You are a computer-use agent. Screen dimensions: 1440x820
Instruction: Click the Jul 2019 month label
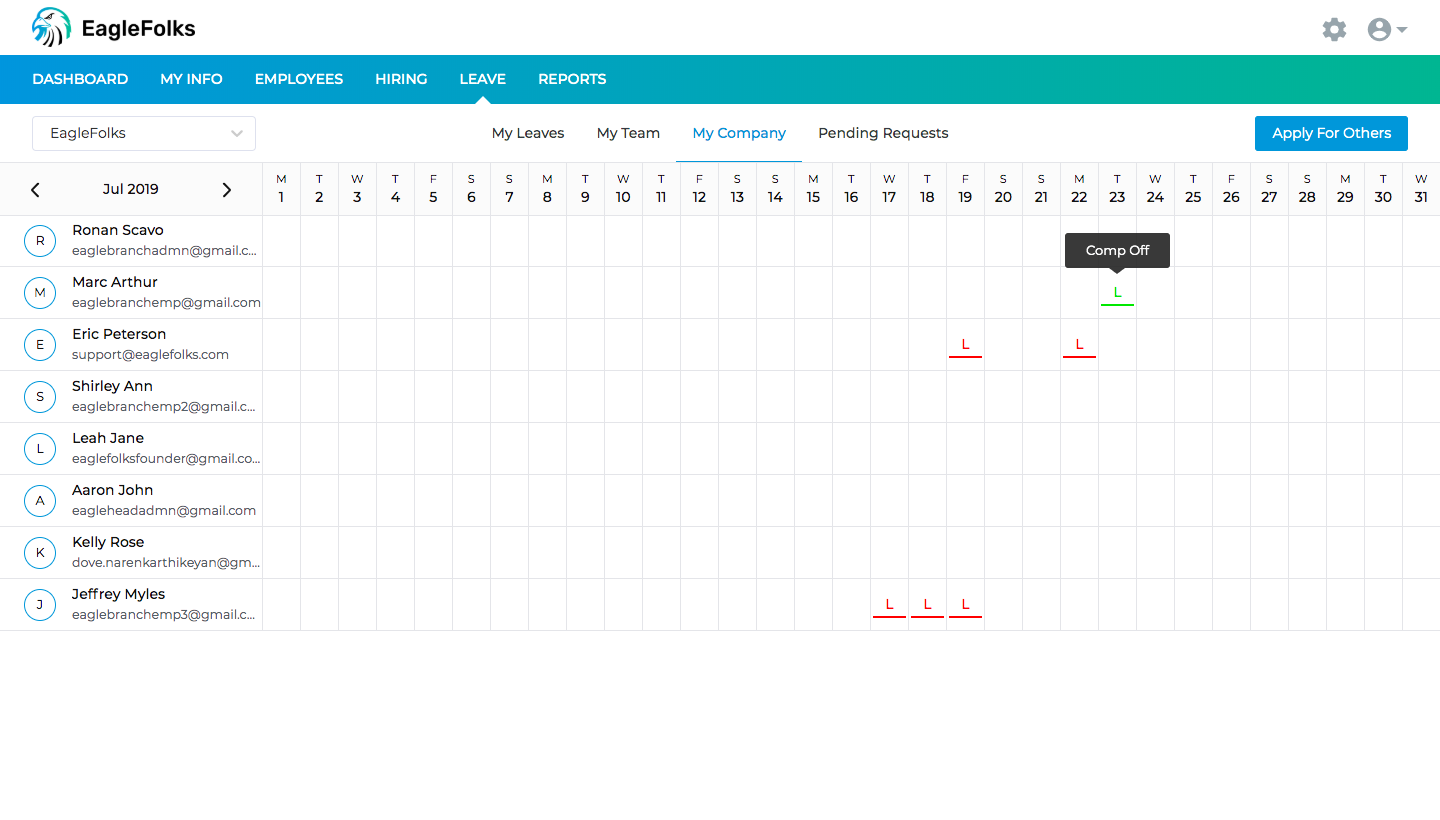click(131, 189)
